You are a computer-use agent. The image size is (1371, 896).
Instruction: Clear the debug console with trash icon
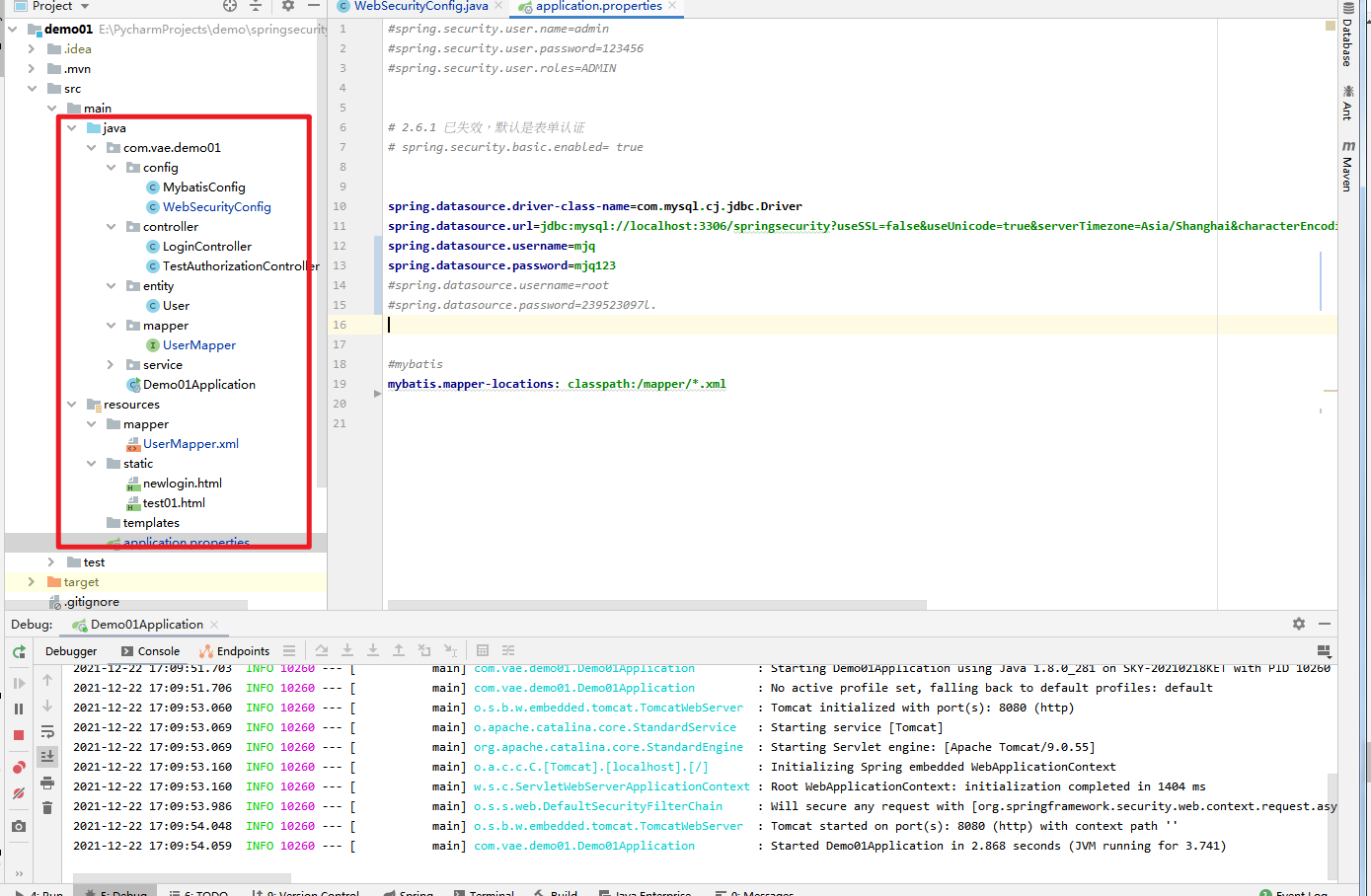45,807
